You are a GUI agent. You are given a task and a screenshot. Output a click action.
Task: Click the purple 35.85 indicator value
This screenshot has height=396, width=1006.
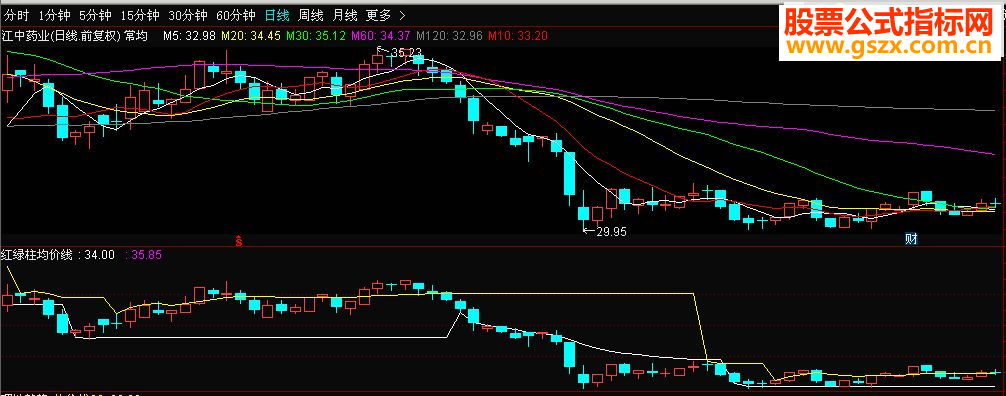click(x=147, y=255)
